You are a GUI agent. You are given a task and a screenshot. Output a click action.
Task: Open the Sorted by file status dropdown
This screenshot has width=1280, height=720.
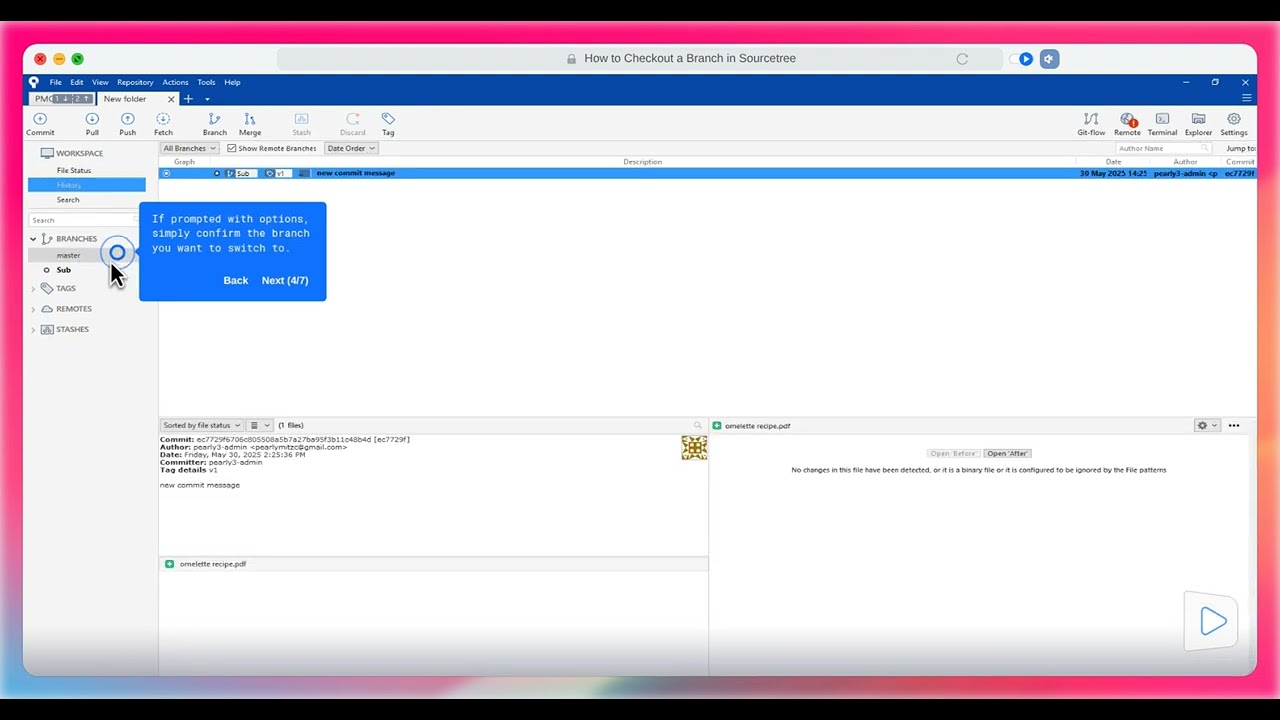[201, 425]
